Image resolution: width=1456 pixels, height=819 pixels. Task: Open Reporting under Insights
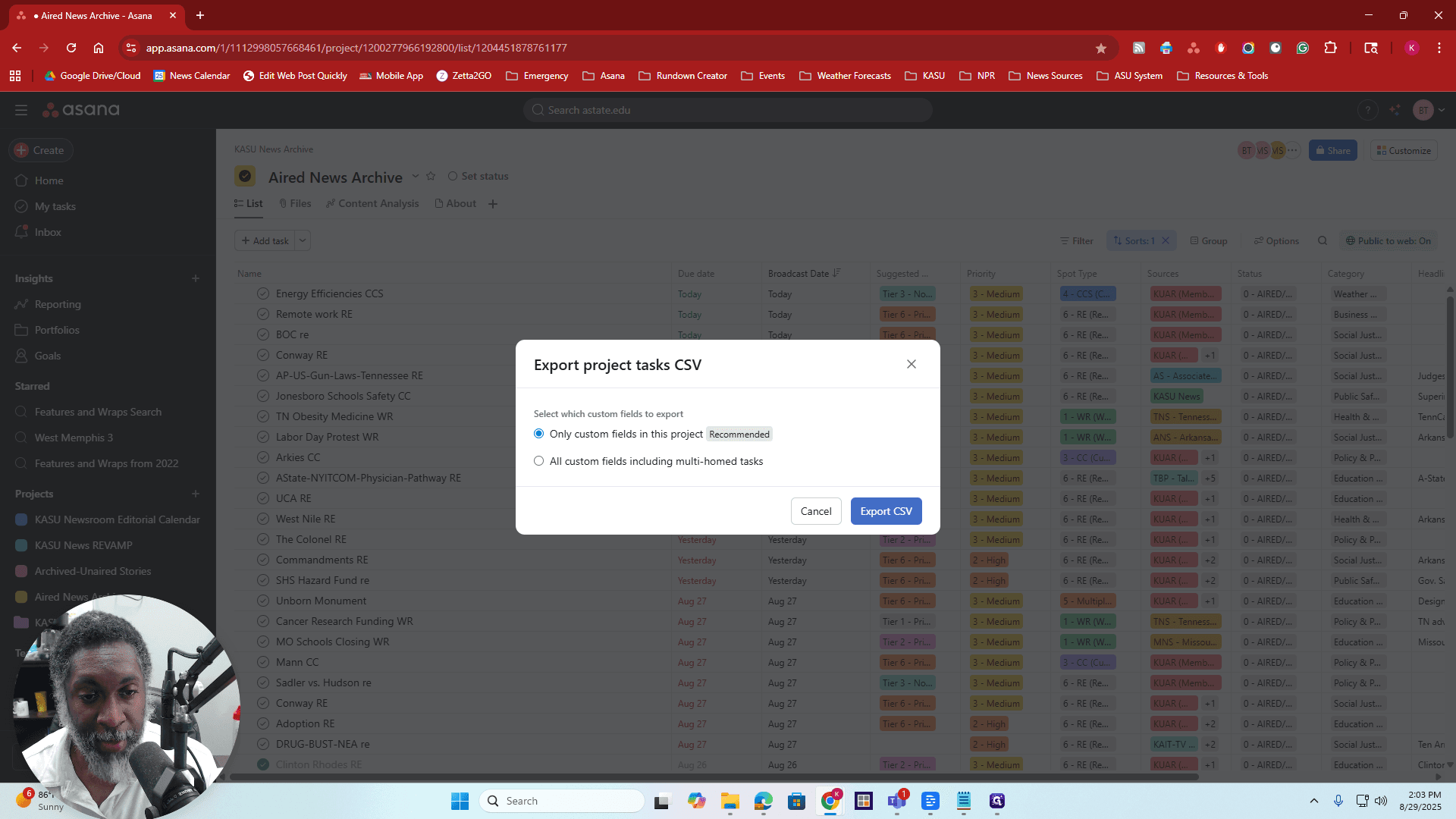tap(58, 304)
